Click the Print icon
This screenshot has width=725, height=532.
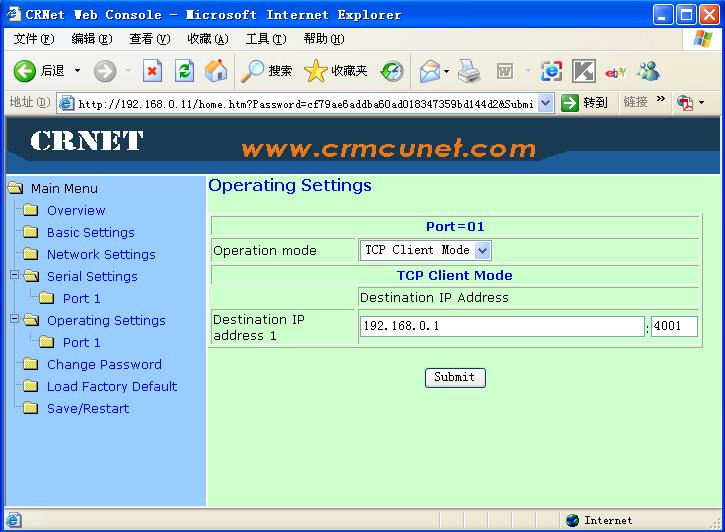(469, 71)
